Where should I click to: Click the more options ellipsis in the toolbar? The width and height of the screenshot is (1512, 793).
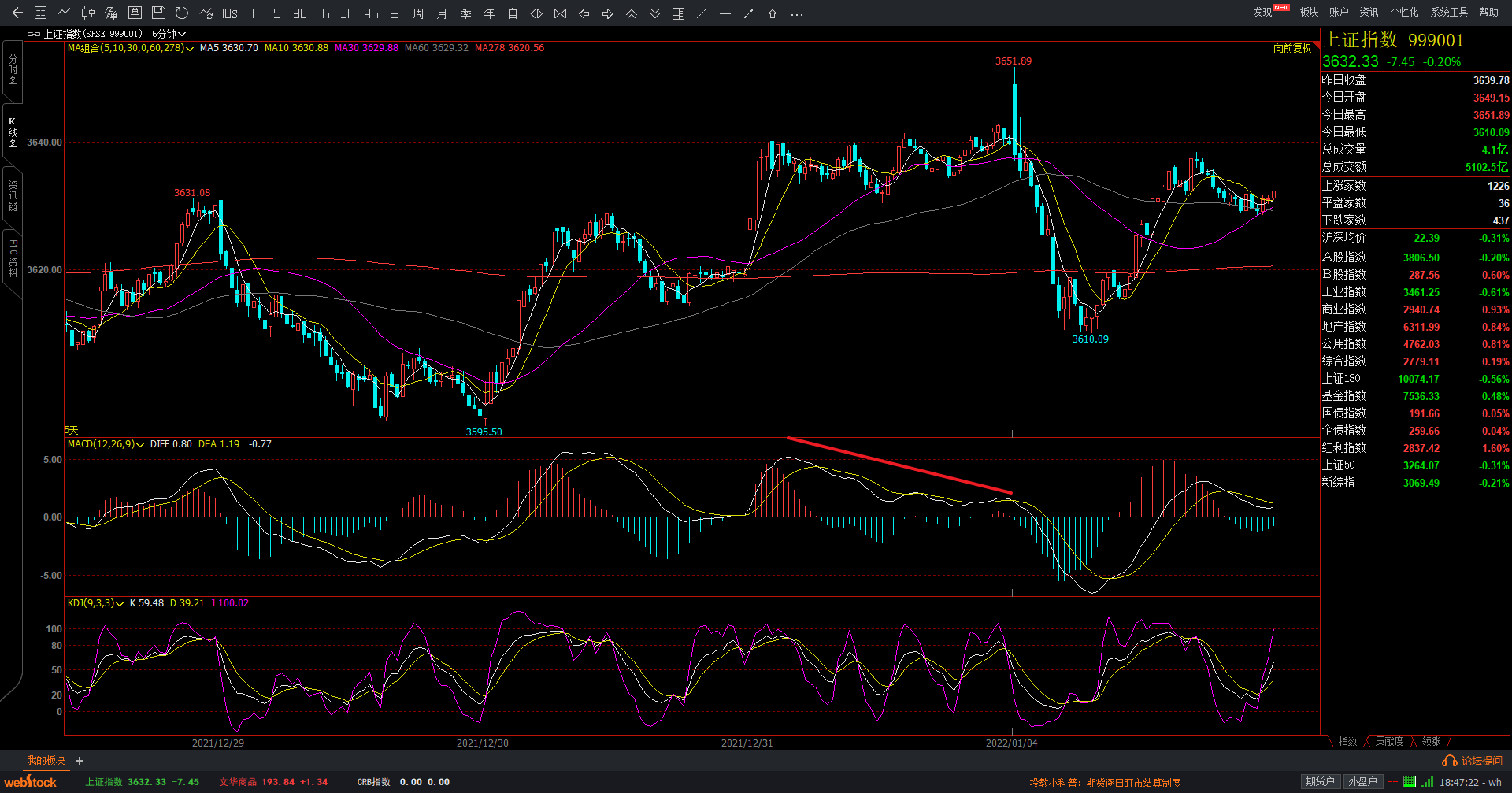pos(797,13)
